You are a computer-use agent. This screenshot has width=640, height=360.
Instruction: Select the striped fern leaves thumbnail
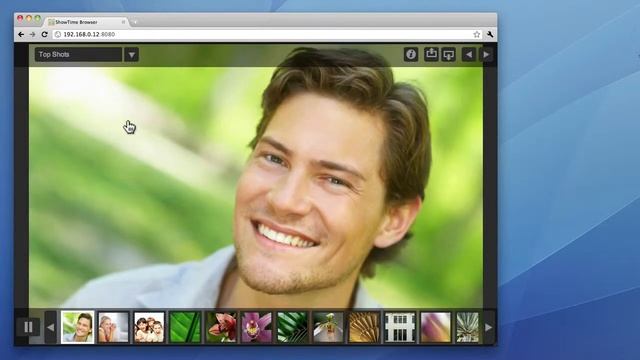[x=292, y=327]
